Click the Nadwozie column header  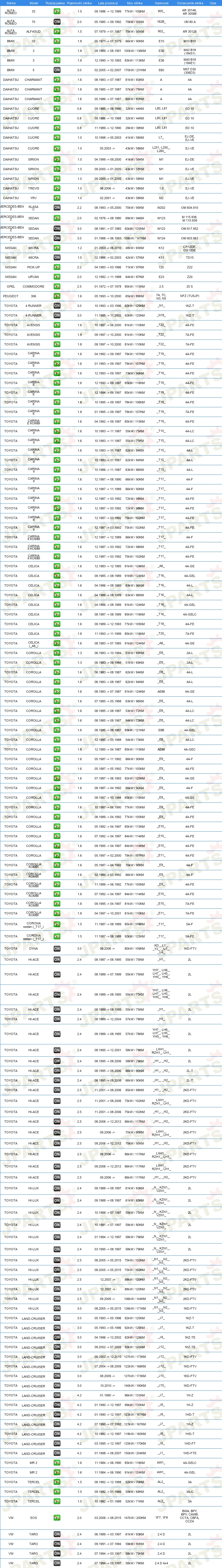click(x=161, y=3)
